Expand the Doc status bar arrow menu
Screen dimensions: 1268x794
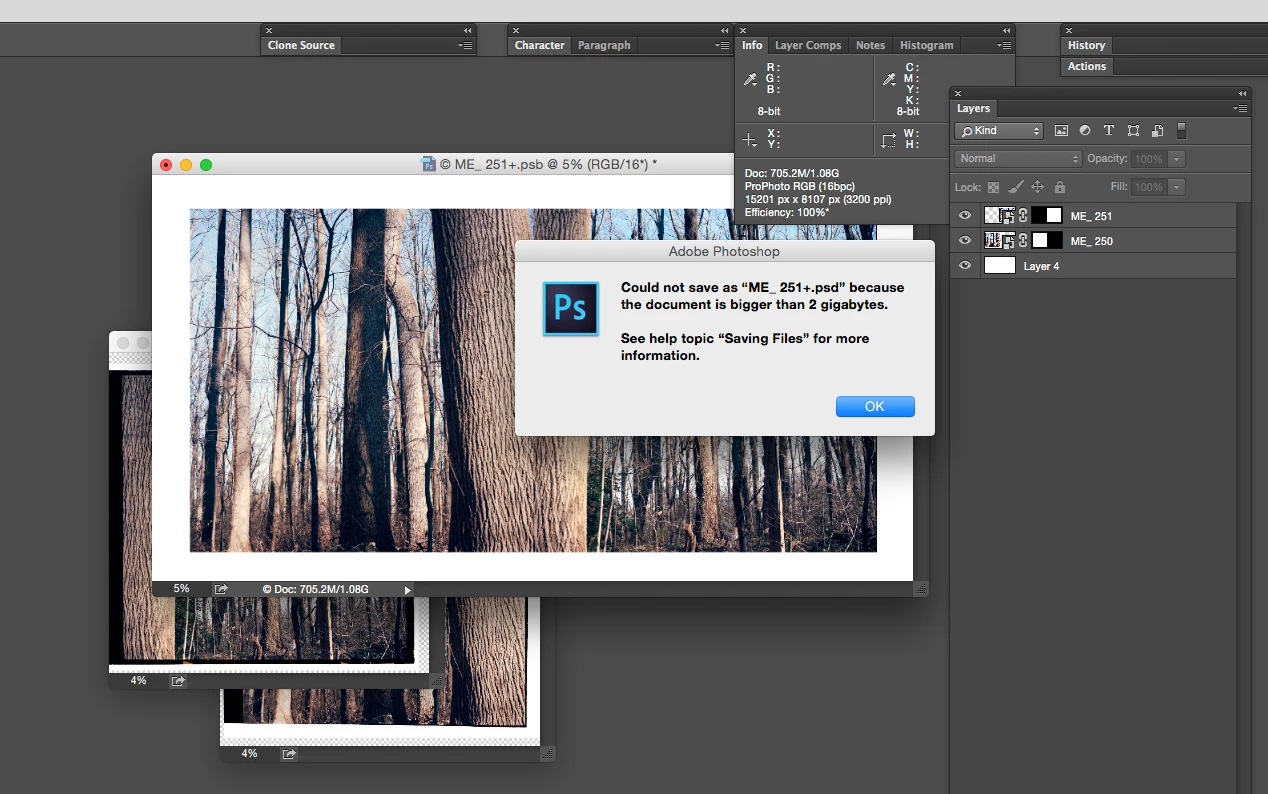(407, 590)
